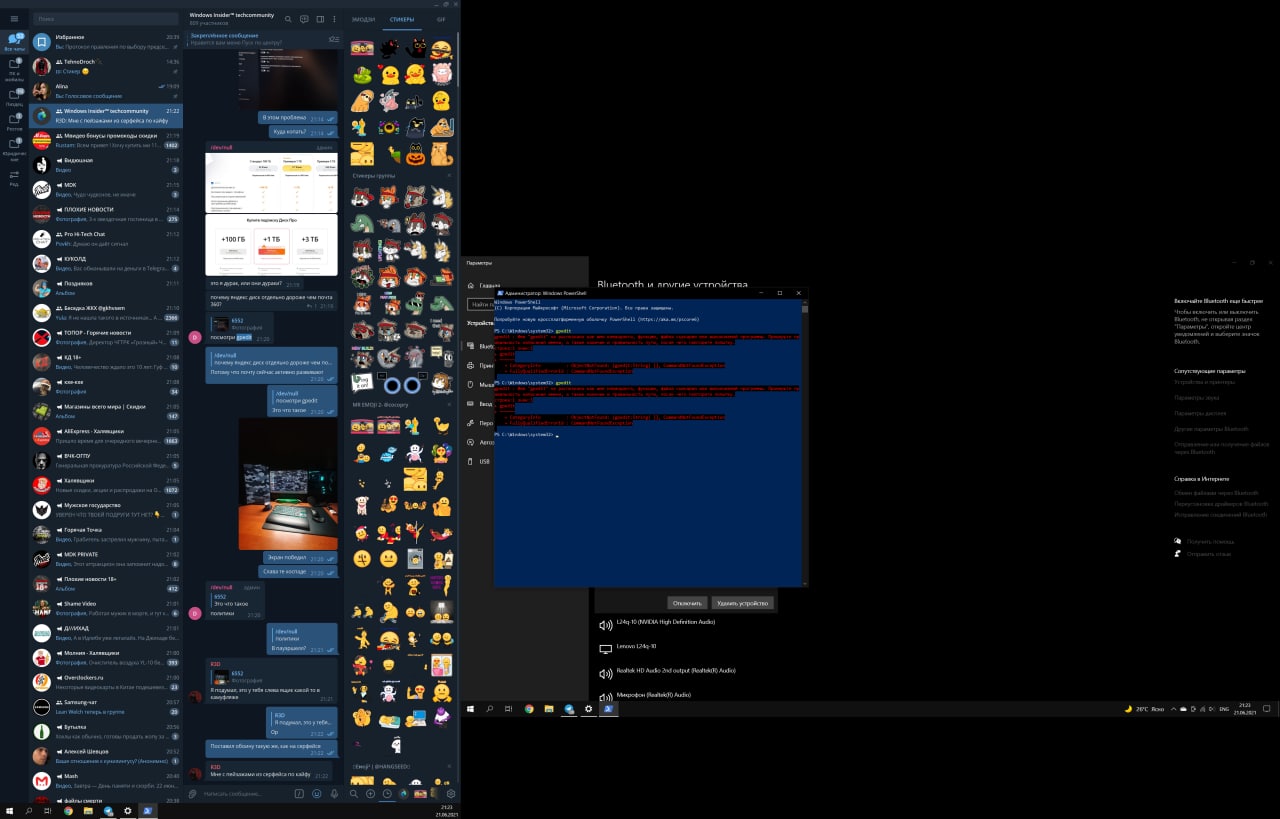Open the Pro Hi-Tech Chat
The width and height of the screenshot is (1280, 819).
[106, 238]
